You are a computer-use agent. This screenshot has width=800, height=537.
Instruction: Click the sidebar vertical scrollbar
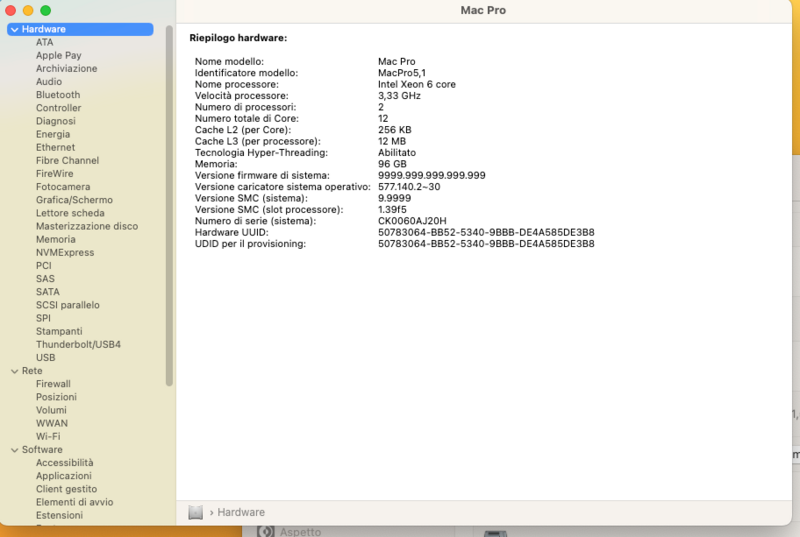click(x=169, y=200)
